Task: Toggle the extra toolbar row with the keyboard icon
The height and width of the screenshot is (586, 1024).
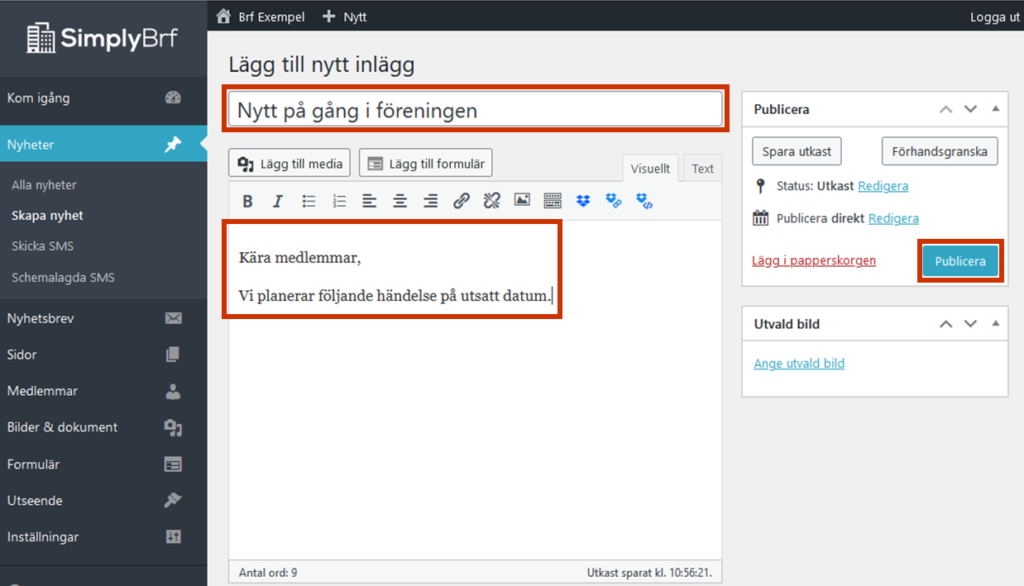Action: (552, 201)
